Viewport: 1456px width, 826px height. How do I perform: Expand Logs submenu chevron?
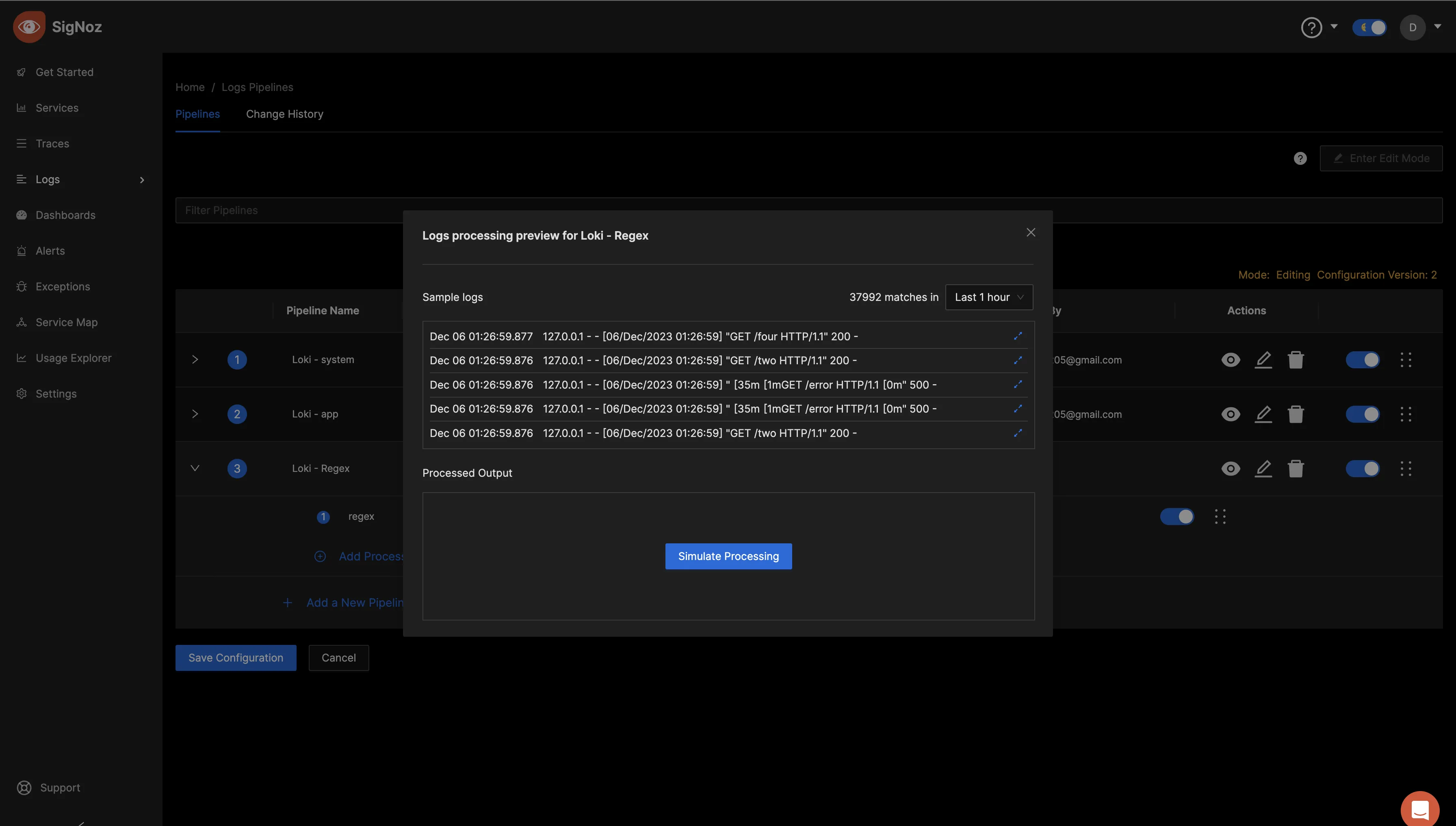tap(142, 180)
